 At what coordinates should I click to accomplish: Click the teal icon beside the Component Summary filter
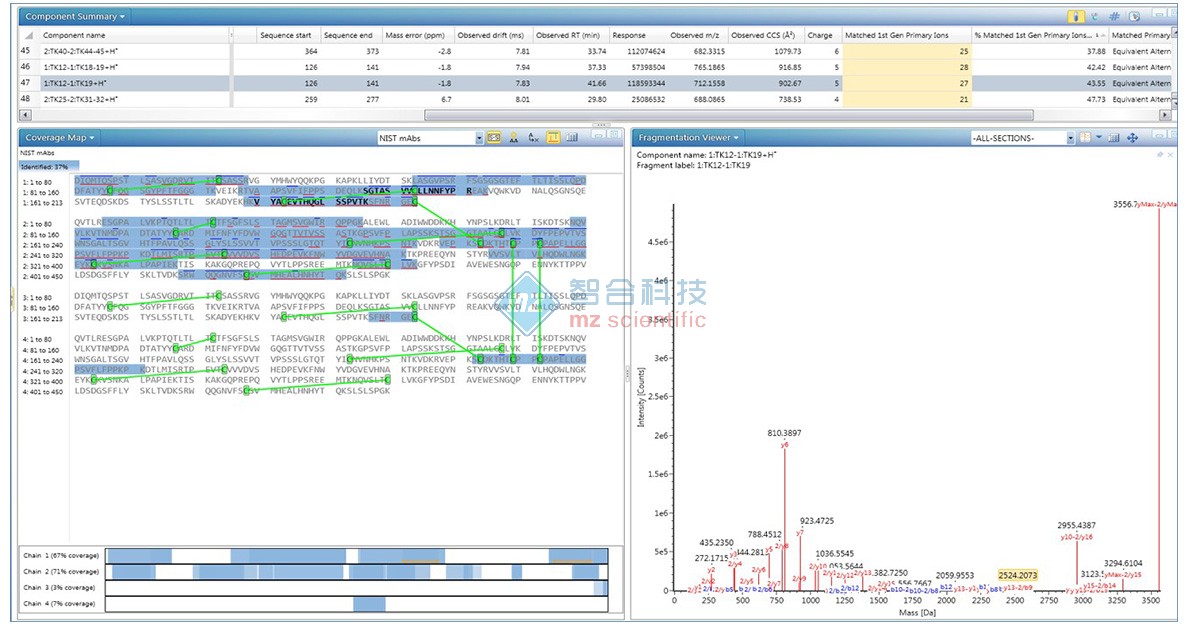pyautogui.click(x=1095, y=17)
